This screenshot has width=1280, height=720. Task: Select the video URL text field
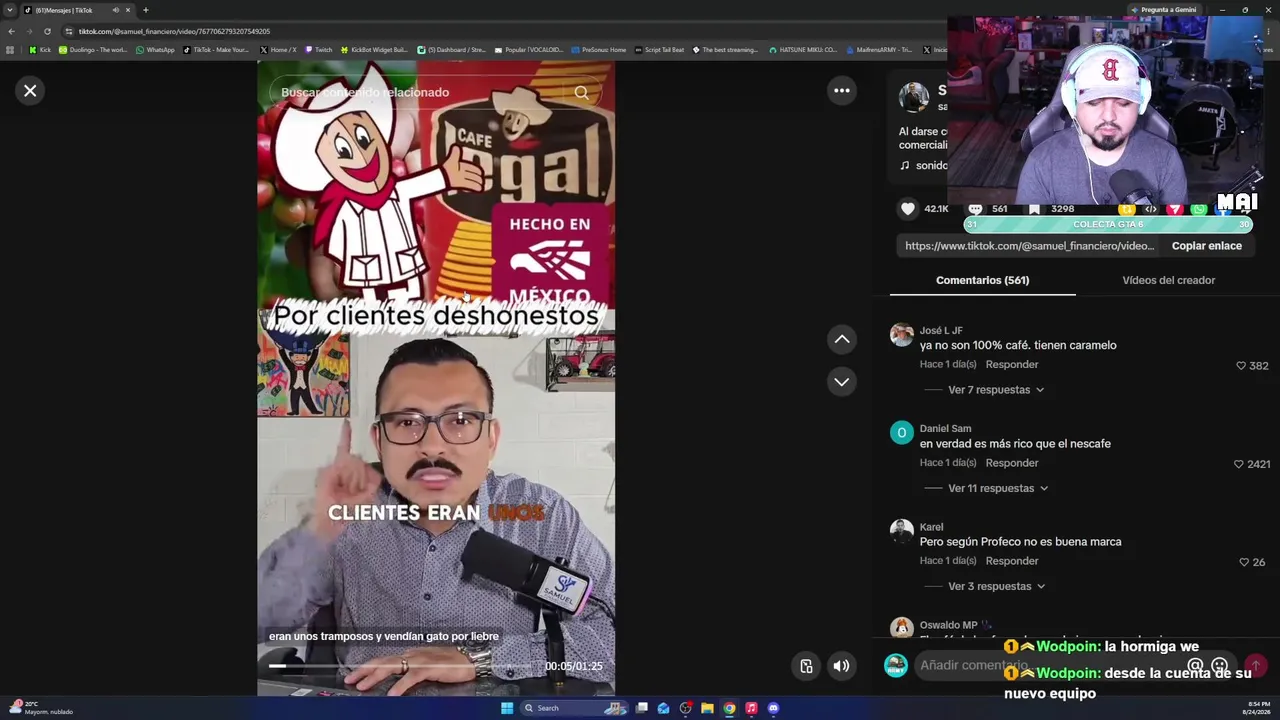pos(1029,246)
